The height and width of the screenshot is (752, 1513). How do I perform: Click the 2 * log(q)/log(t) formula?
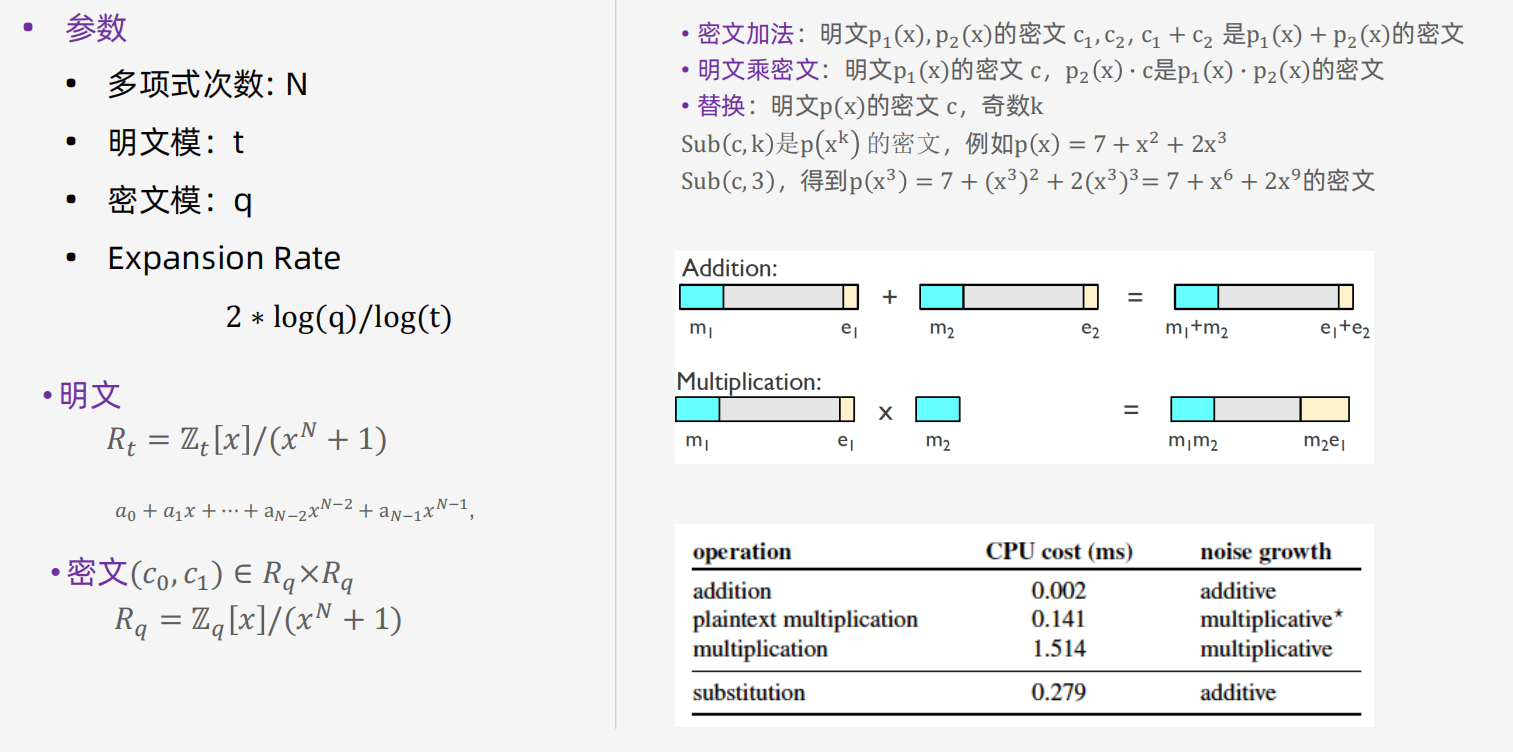point(339,318)
